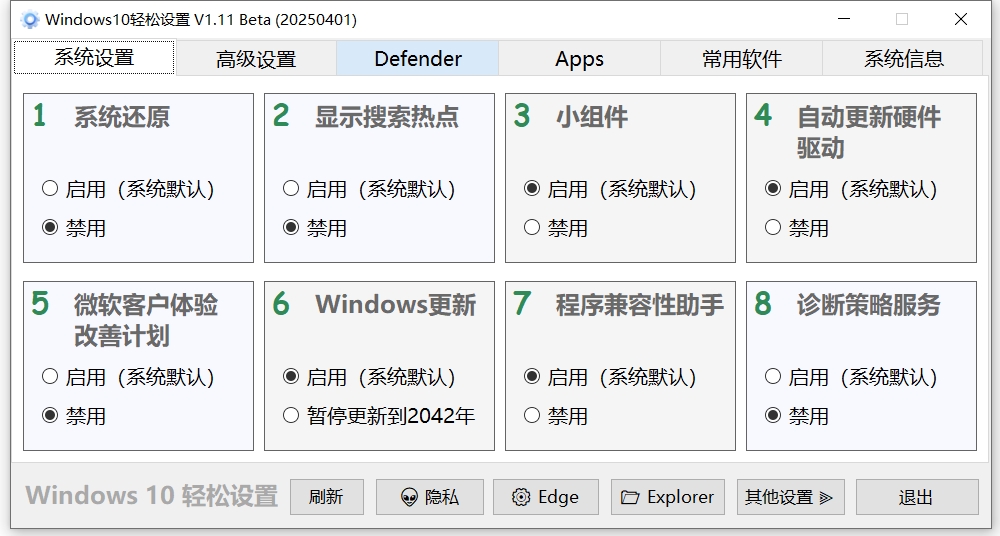View the 系统信息 tab

(903, 59)
